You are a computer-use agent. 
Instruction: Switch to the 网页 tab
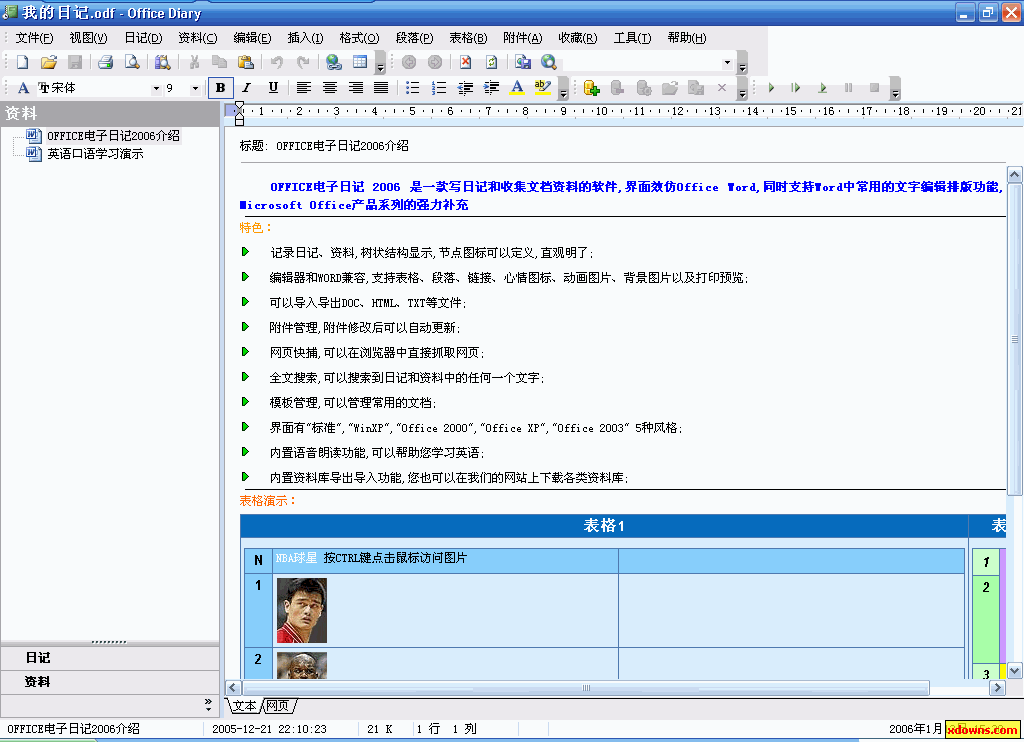[x=278, y=705]
